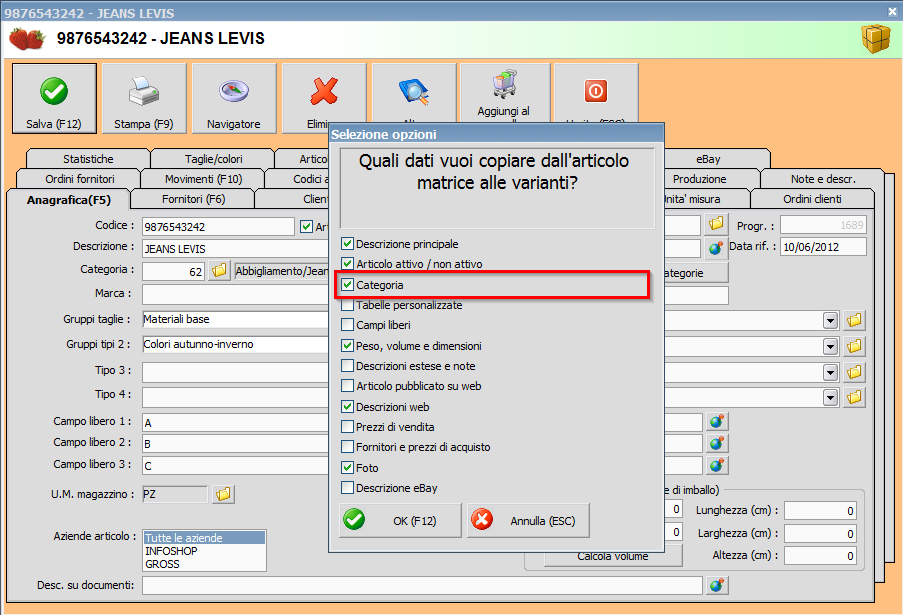Enable Tabelle personalizzate checkbox
The height and width of the screenshot is (615, 903).
pos(347,305)
